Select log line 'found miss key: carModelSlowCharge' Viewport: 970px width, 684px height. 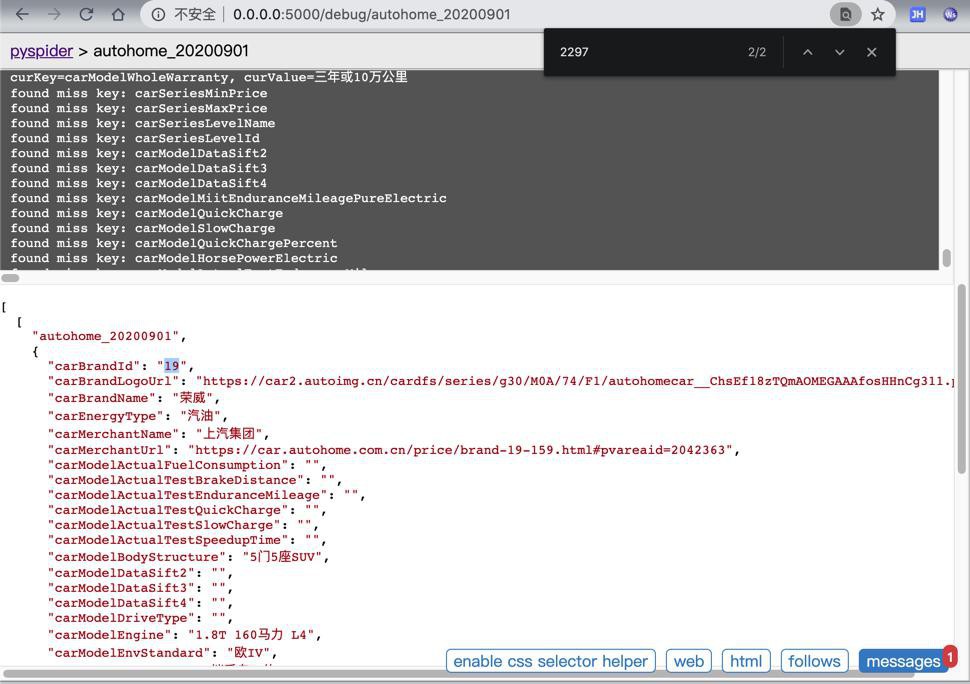pyautogui.click(x=142, y=228)
